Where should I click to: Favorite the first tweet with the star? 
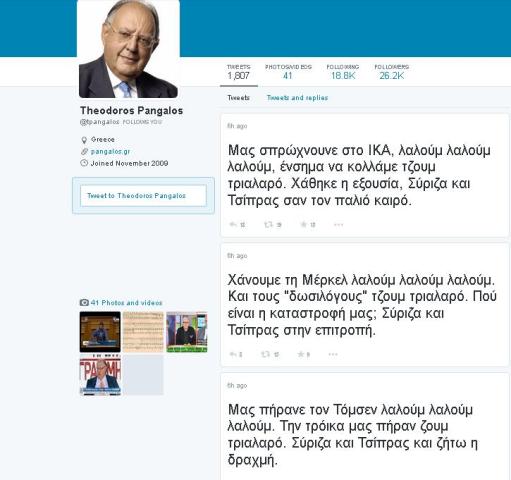coord(303,224)
